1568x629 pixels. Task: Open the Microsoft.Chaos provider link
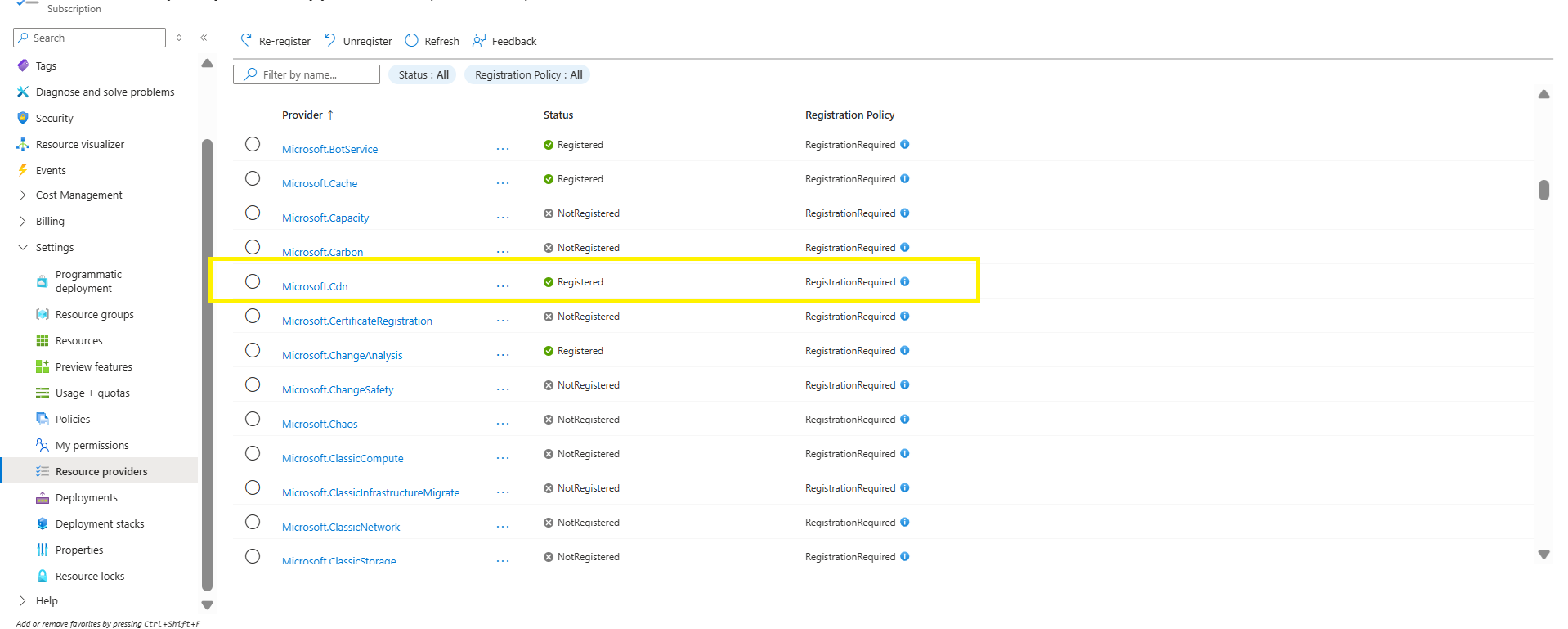(x=320, y=424)
